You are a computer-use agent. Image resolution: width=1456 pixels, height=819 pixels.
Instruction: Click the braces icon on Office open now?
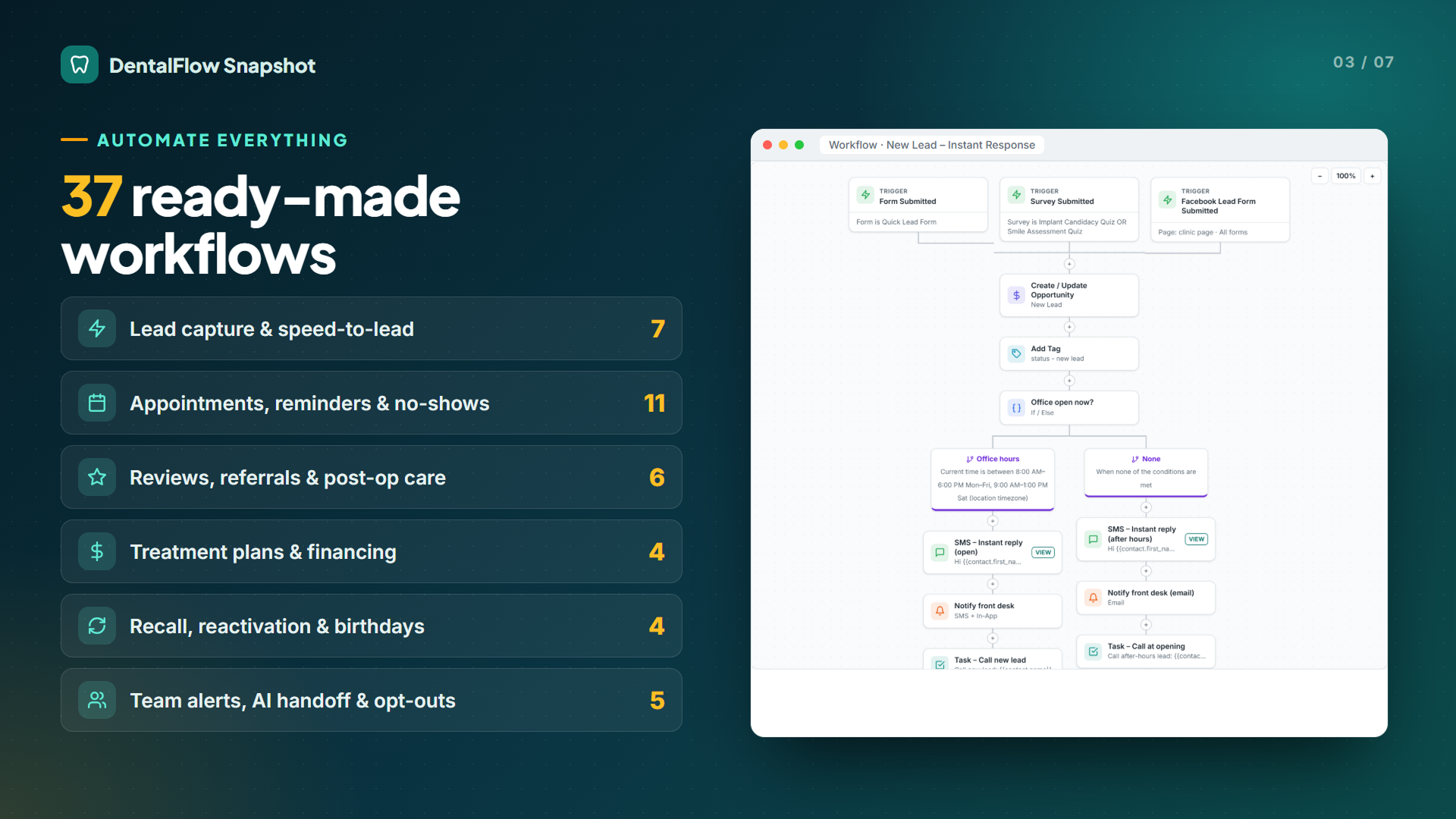pos(1016,407)
